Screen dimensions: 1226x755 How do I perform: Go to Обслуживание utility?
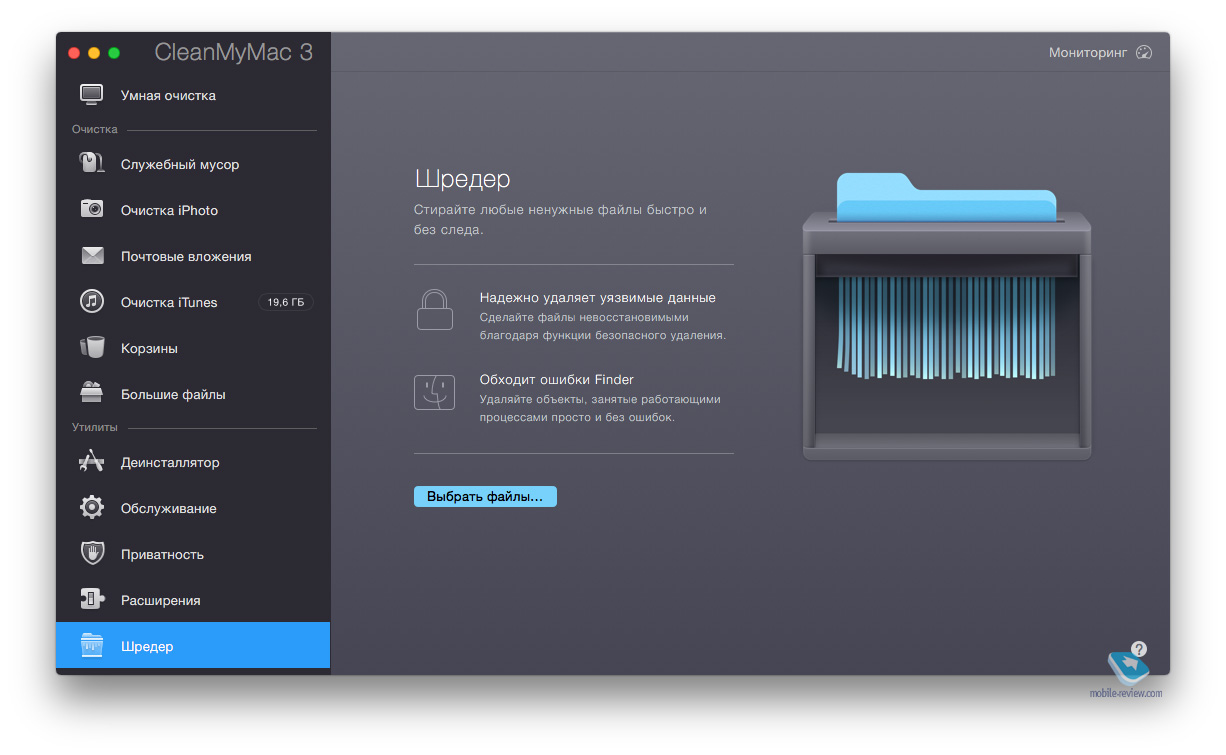pos(193,508)
